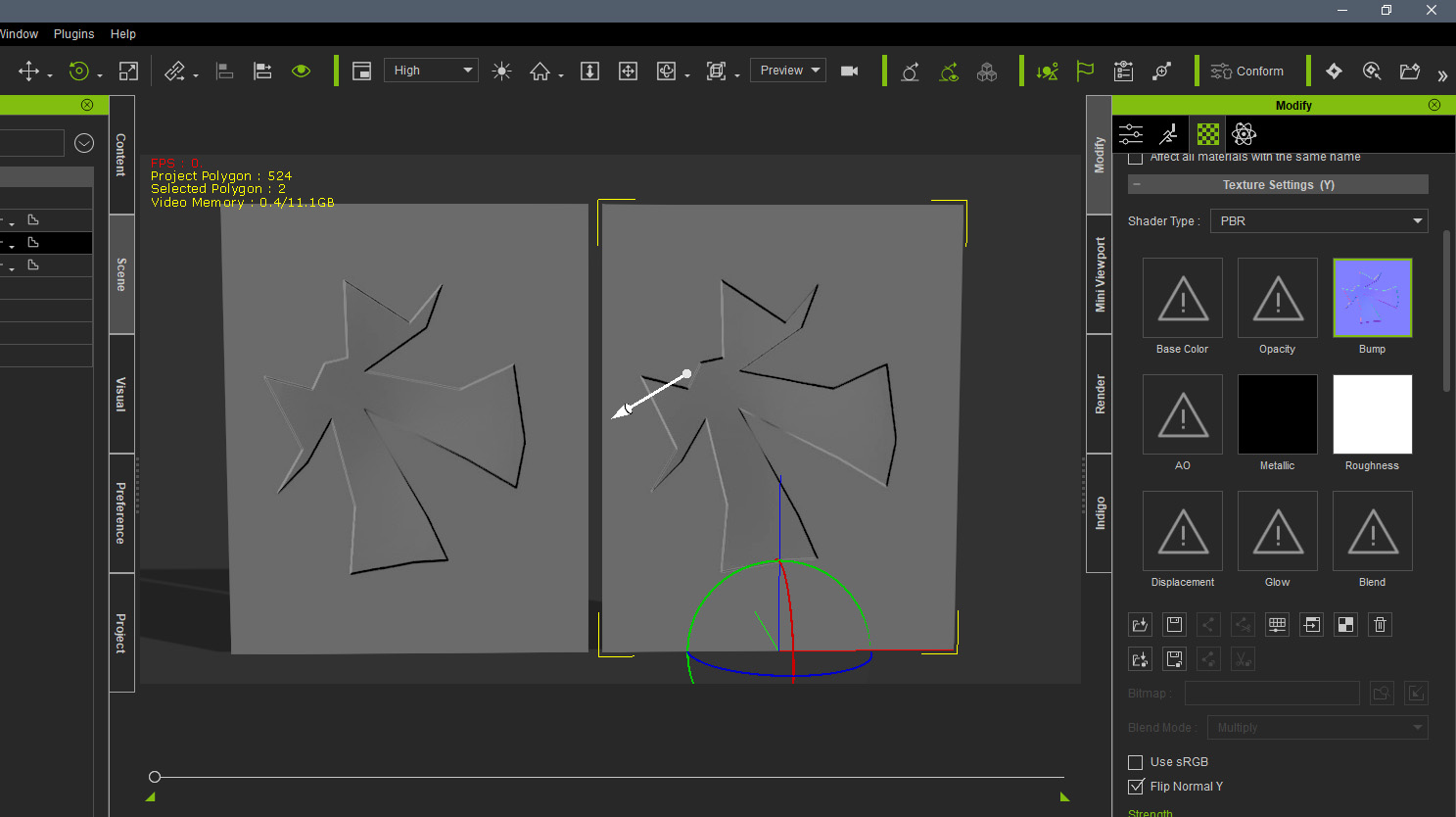This screenshot has width=1456, height=817.
Task: Select the Modify parameters sliders tab icon
Action: click(1131, 134)
